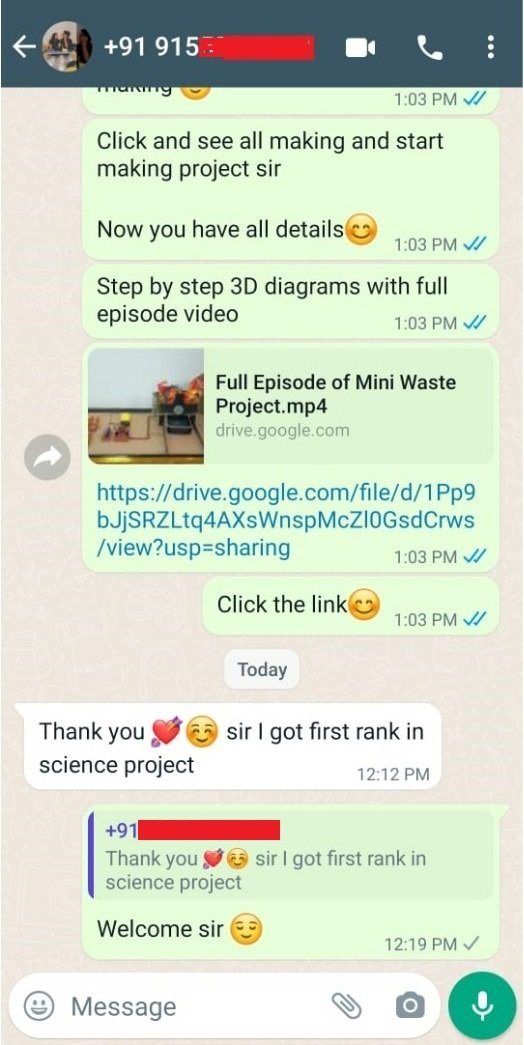Open the emoji picker
Screen dimensions: 524x1045
point(39,1006)
